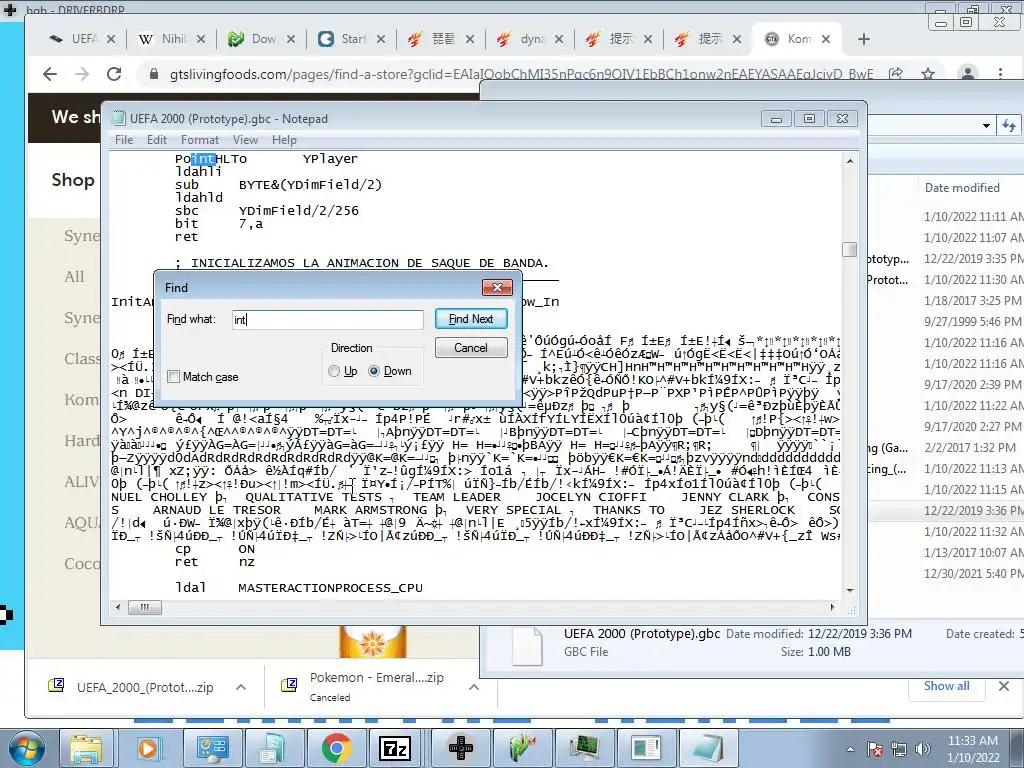Click the site padlock icon

point(154,74)
